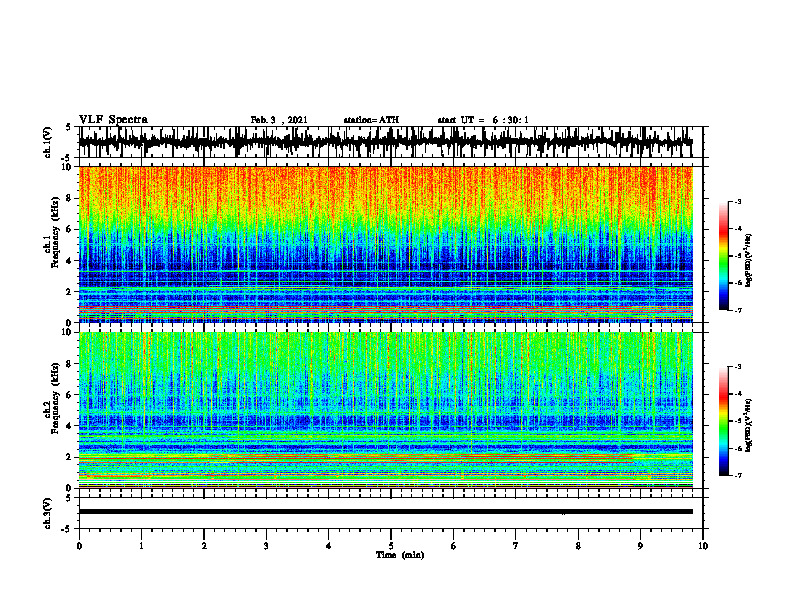The image size is (792, 612).
Task: Click the 'Time (min)' axis label
Action: pyautogui.click(x=400, y=555)
